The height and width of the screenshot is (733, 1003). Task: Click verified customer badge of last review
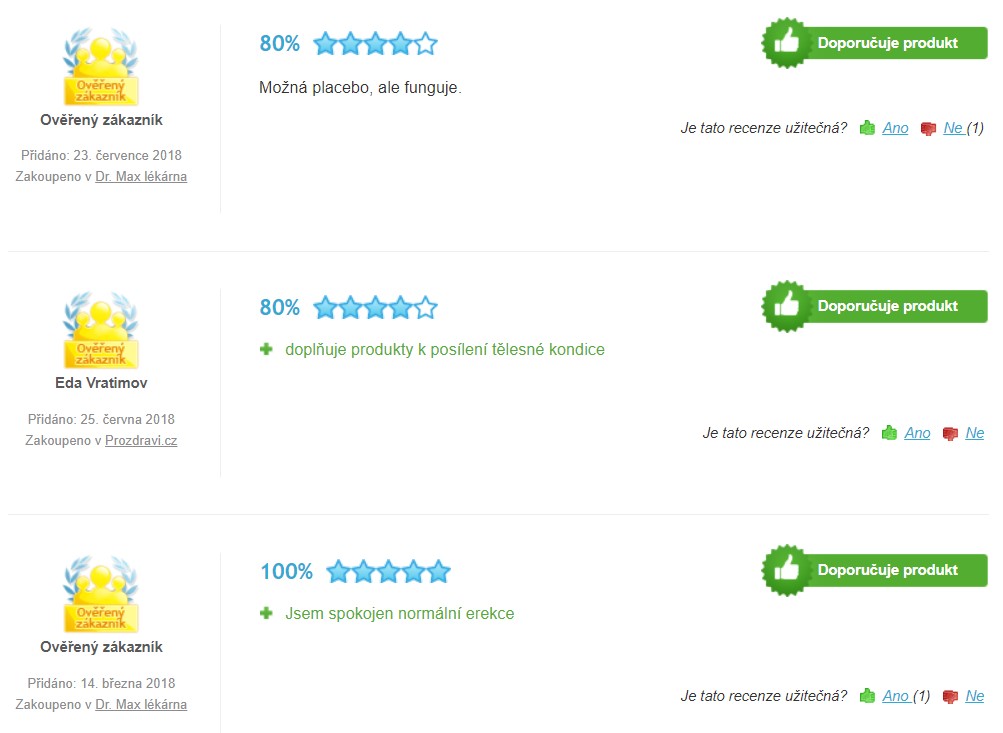[101, 594]
